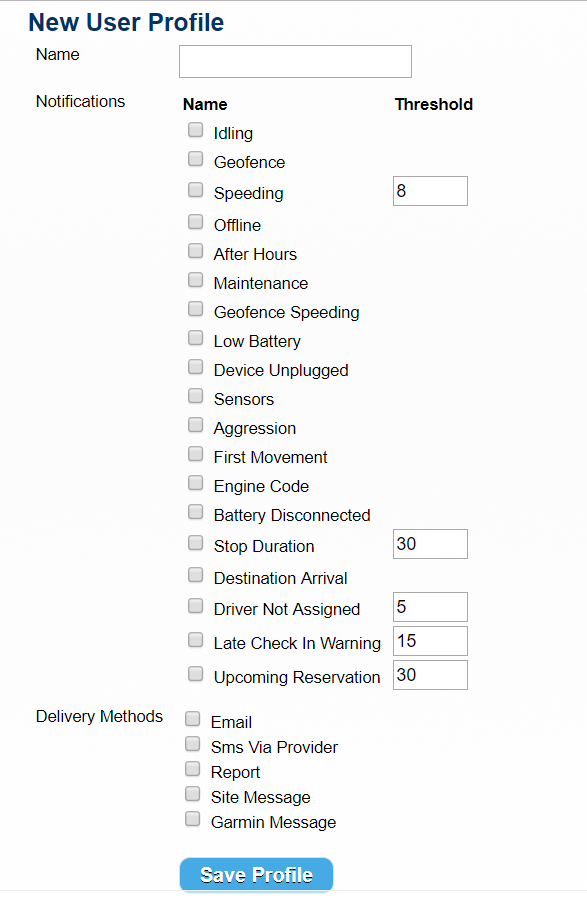
Task: Click the Save Profile button
Action: pos(256,875)
